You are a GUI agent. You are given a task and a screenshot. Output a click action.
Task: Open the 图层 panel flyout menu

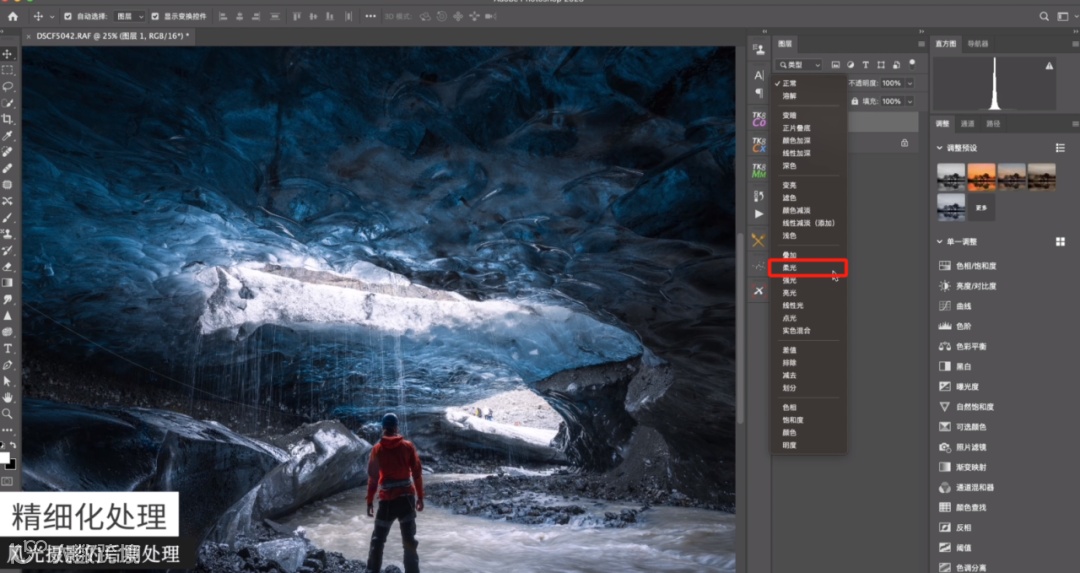tap(921, 44)
